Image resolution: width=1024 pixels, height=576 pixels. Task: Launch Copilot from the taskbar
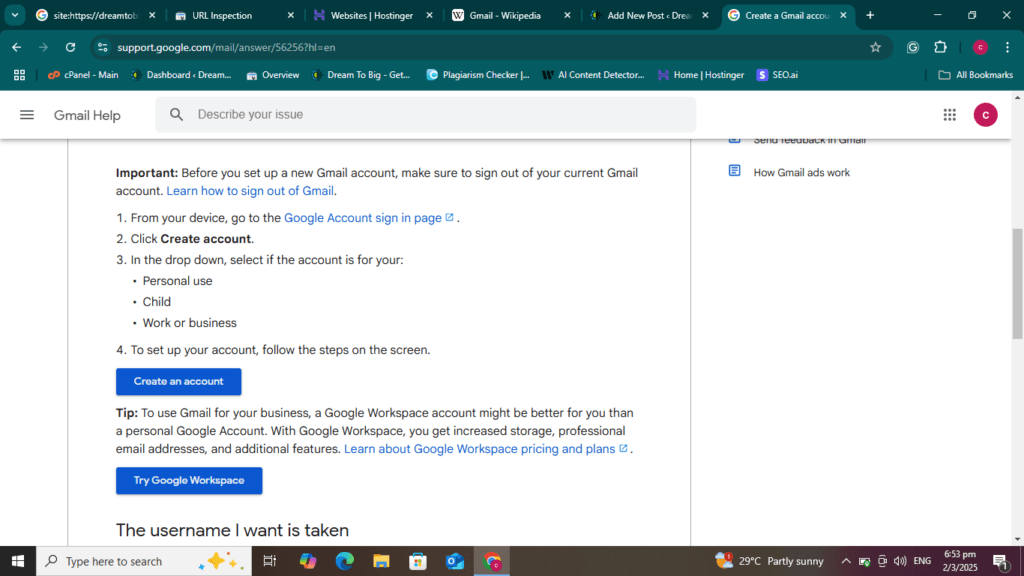pos(308,561)
